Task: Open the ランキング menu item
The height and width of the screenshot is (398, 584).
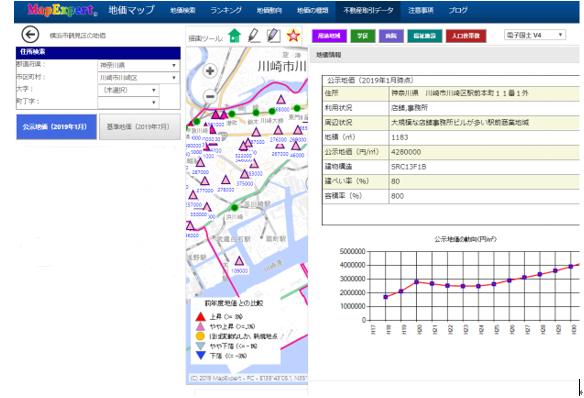Action: [x=226, y=10]
